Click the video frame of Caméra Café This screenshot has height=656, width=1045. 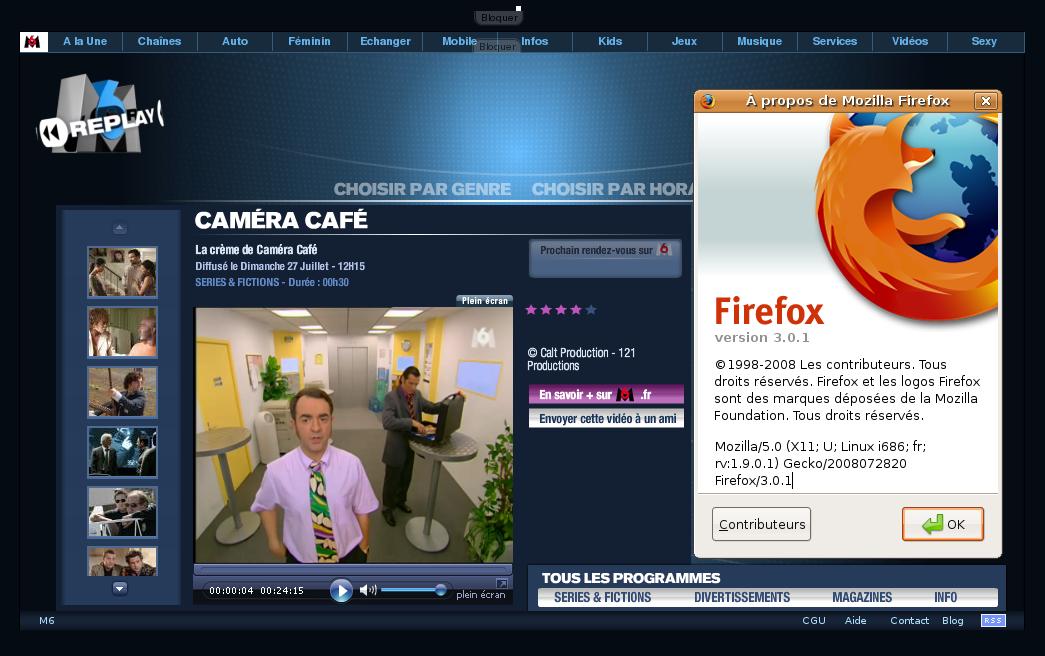(354, 435)
